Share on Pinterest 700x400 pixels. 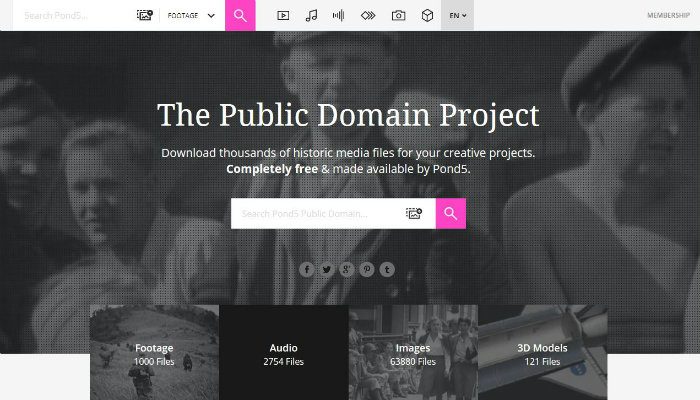pyautogui.click(x=367, y=269)
